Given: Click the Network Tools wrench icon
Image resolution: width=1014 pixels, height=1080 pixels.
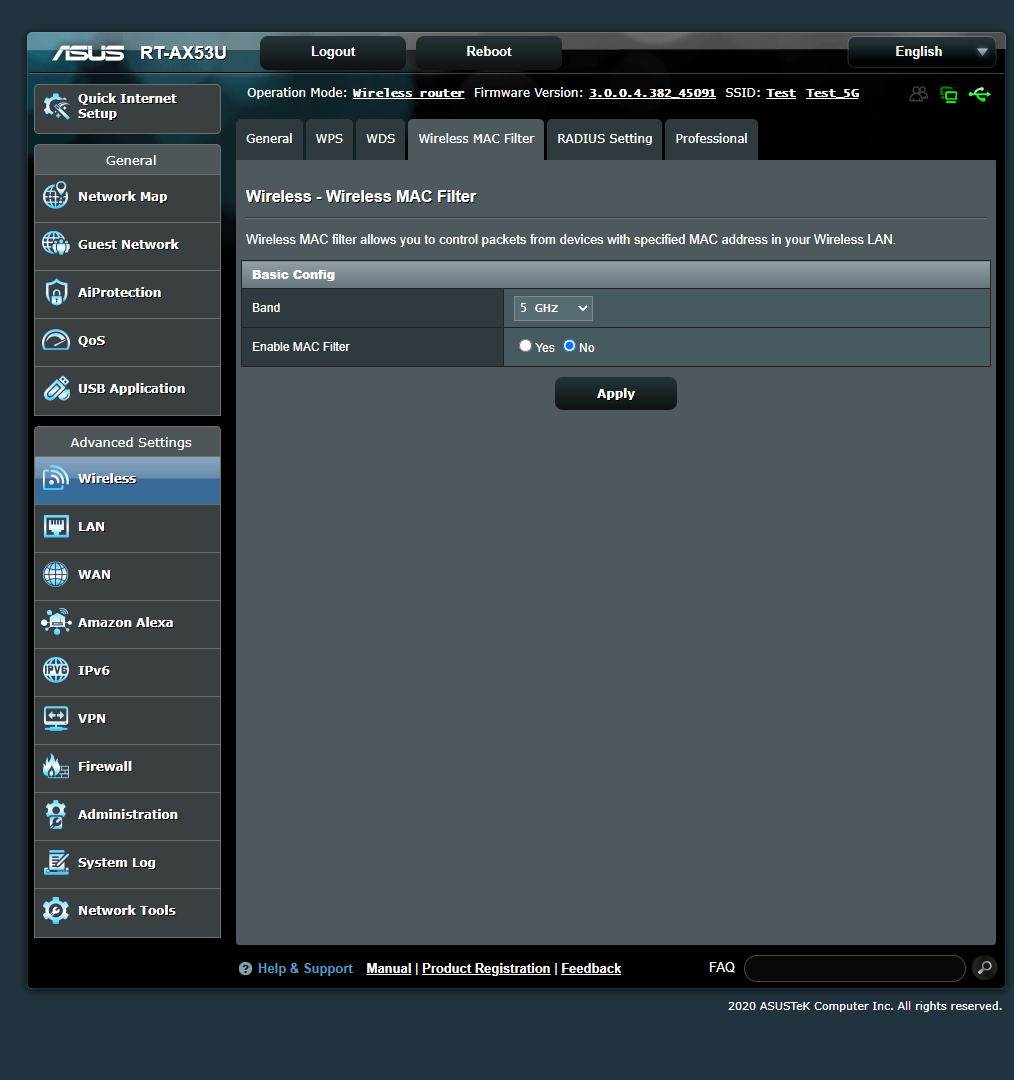Looking at the screenshot, I should tap(56, 911).
